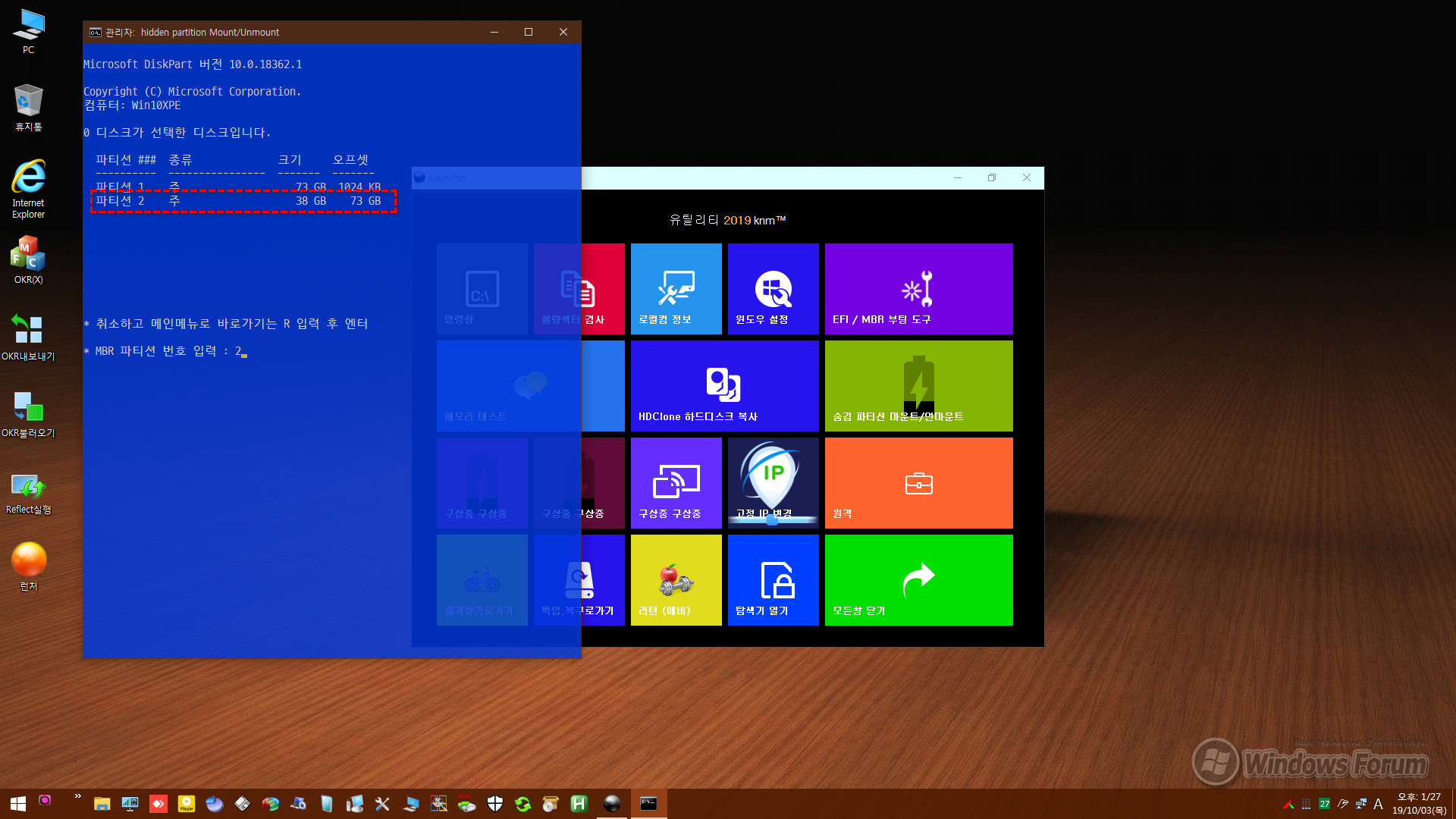Minimize the Launcher window
Viewport: 1456px width, 819px height.
(958, 177)
